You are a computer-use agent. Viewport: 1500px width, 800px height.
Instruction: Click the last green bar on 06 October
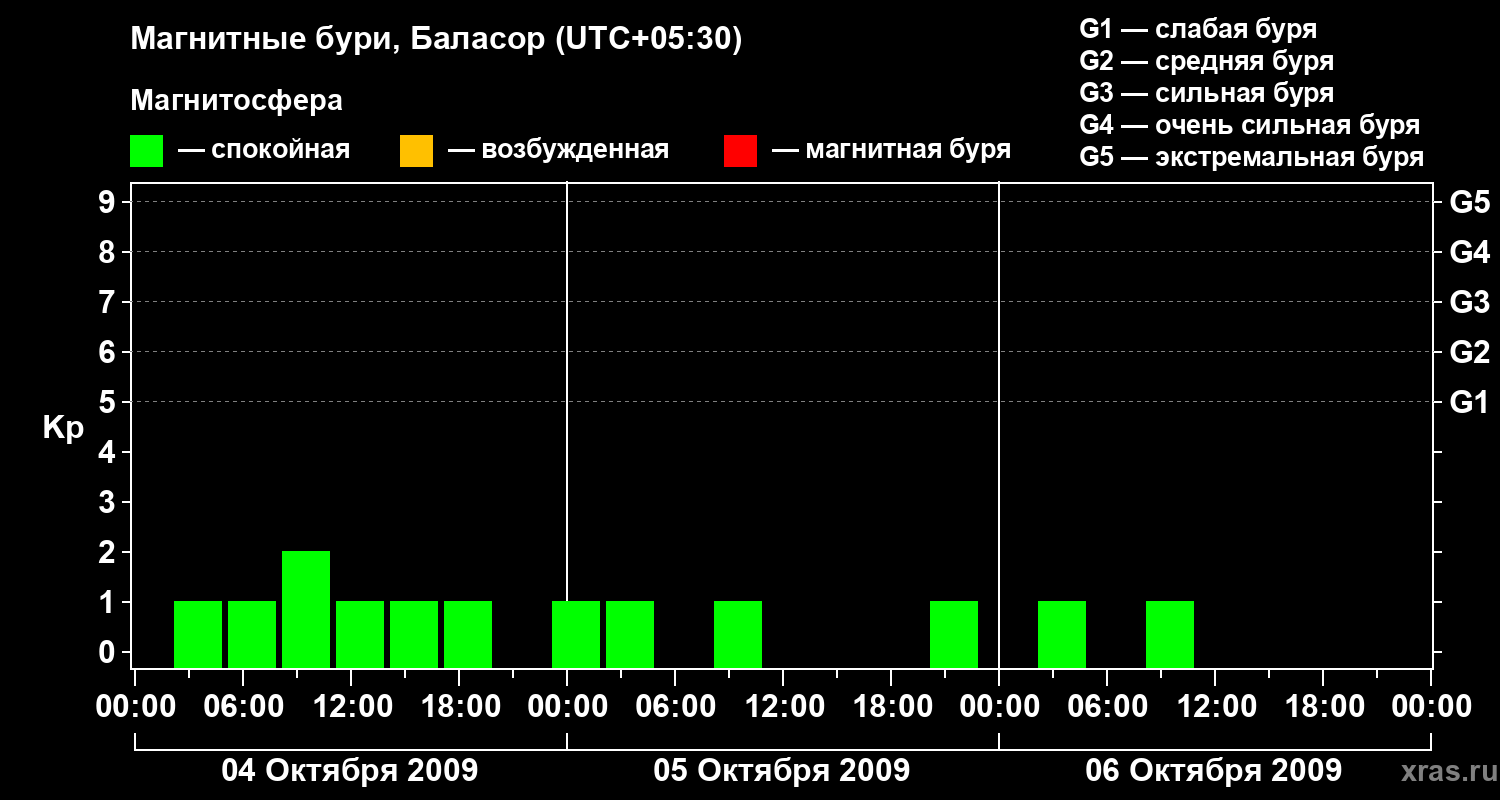1170,634
